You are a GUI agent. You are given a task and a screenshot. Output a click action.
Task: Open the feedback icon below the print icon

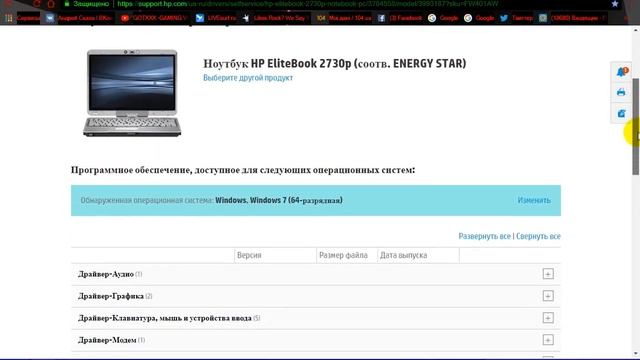[621, 113]
